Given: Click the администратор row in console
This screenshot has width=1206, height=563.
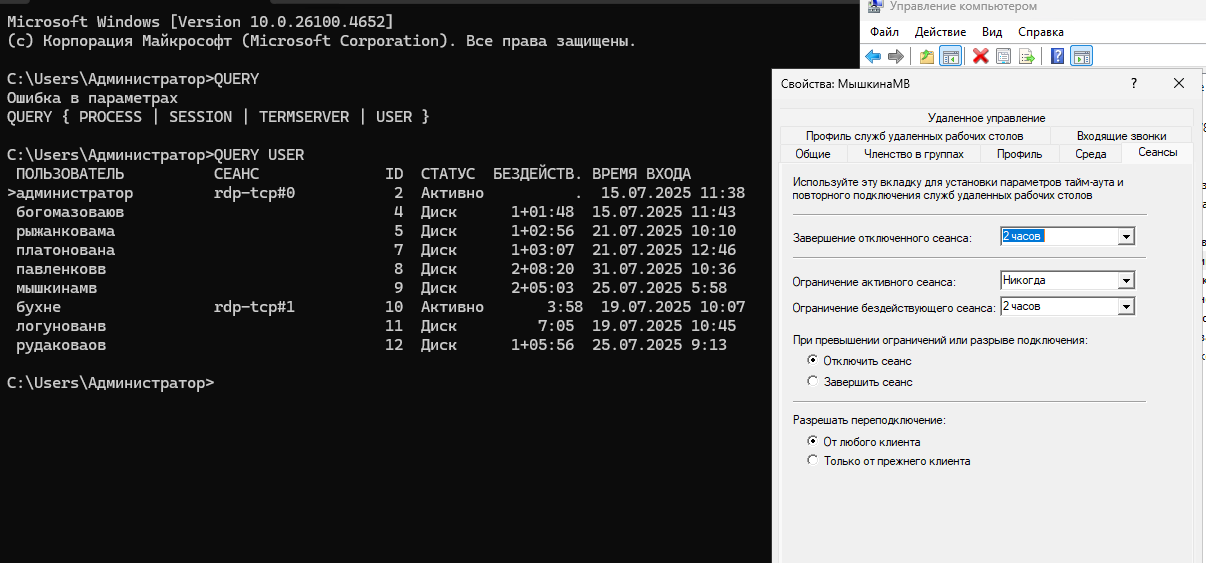Looking at the screenshot, I should click(x=376, y=193).
